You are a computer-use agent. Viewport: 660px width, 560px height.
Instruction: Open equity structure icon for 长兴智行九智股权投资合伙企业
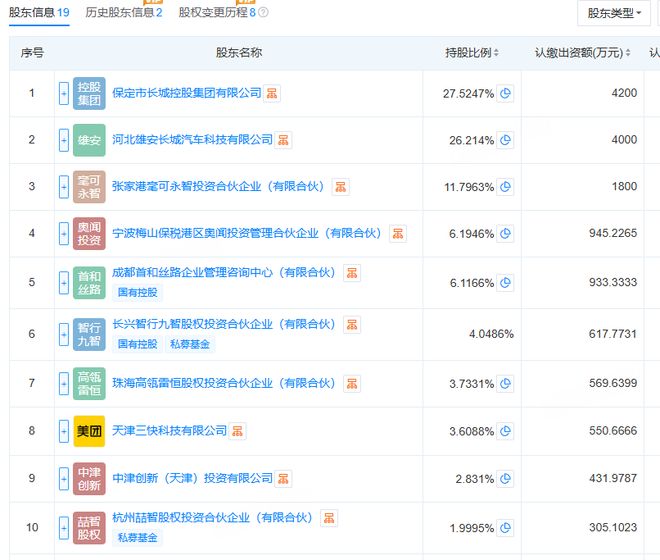coord(352,325)
